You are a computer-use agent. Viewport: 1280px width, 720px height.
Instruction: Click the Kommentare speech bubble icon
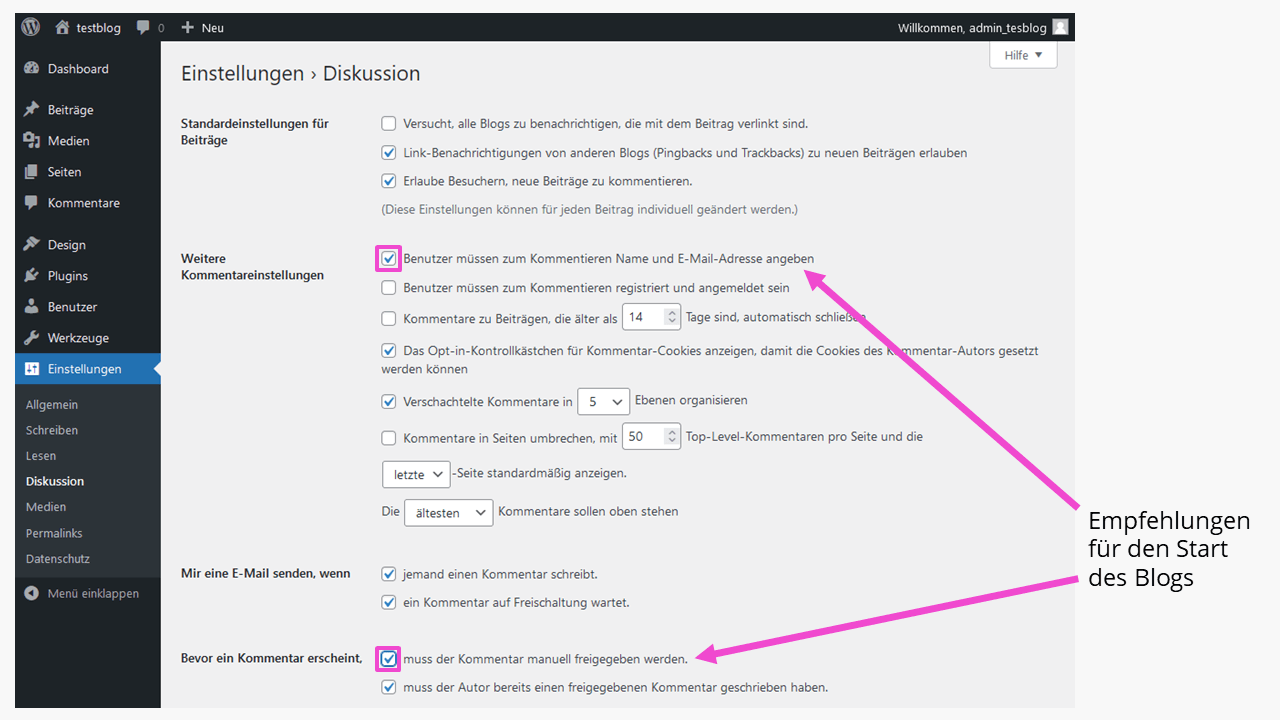pyautogui.click(x=32, y=203)
